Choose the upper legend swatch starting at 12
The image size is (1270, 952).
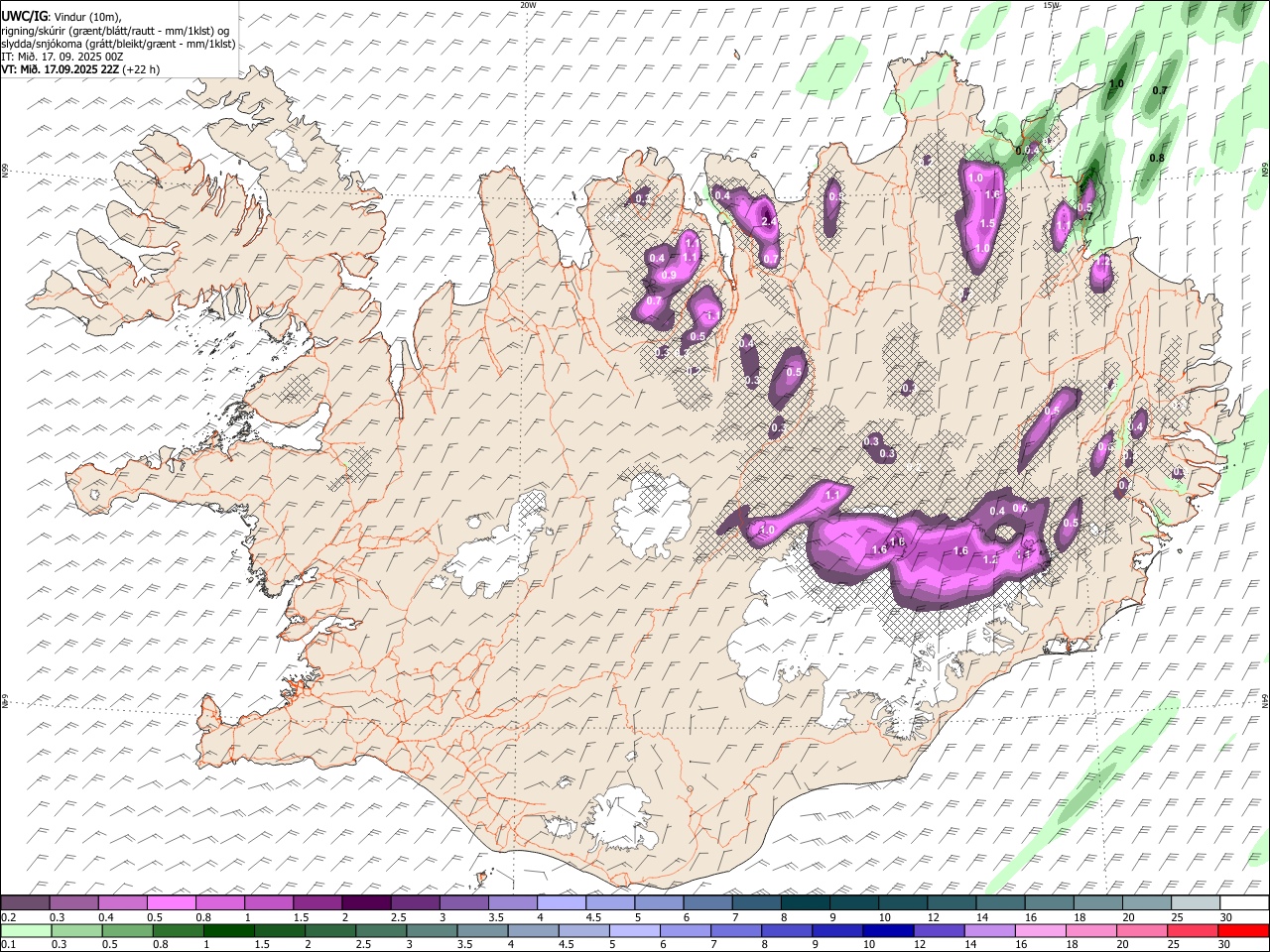pyautogui.click(x=952, y=902)
